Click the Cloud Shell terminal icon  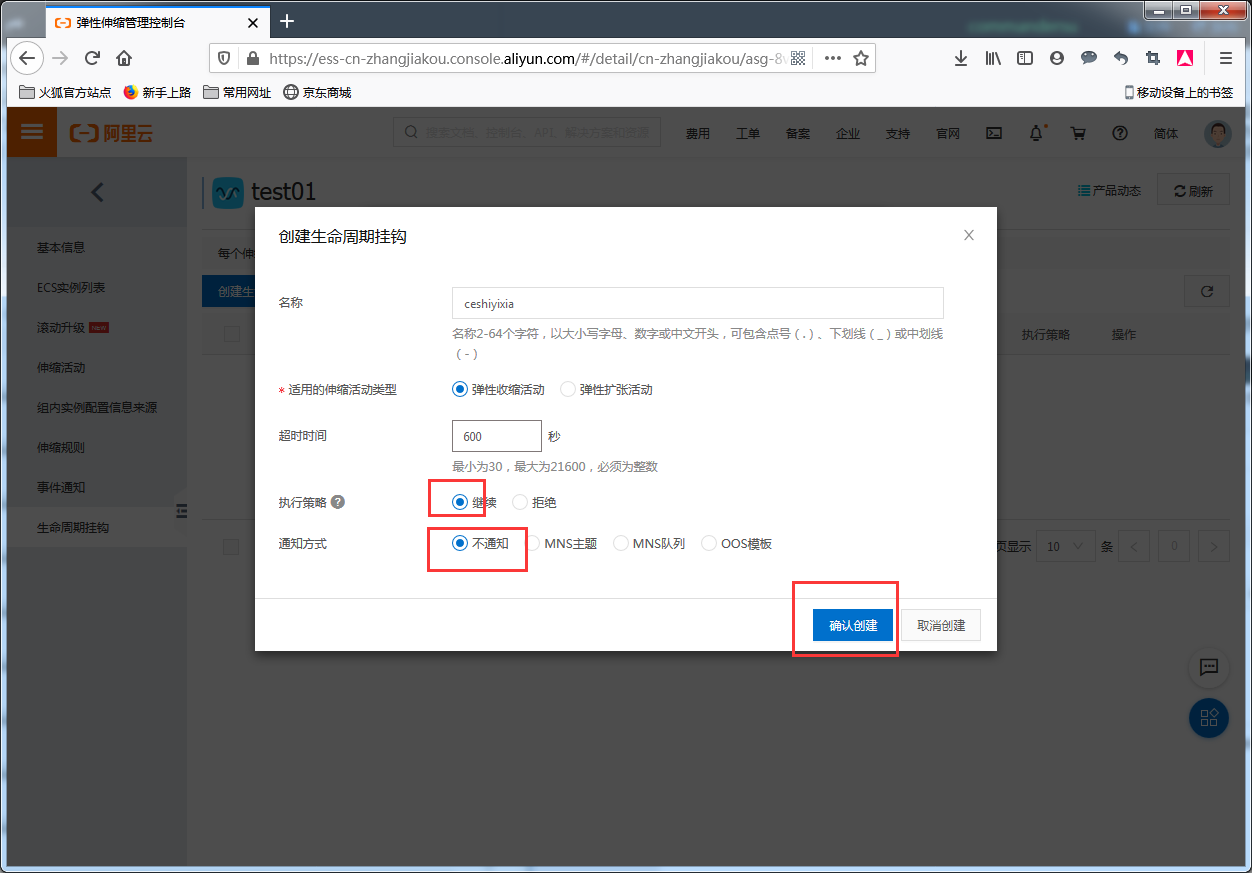click(x=994, y=133)
